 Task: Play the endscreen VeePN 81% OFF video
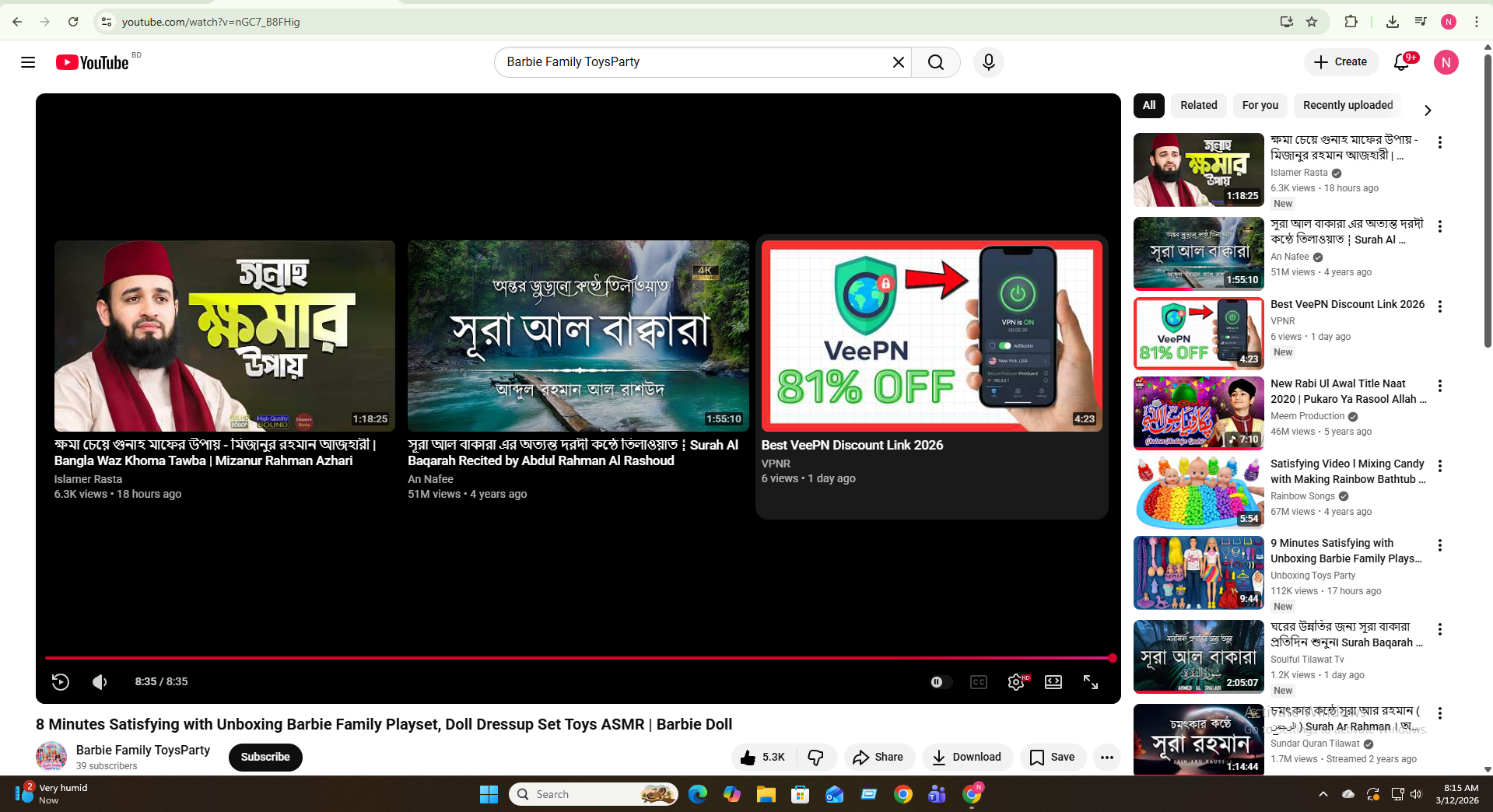pos(931,336)
